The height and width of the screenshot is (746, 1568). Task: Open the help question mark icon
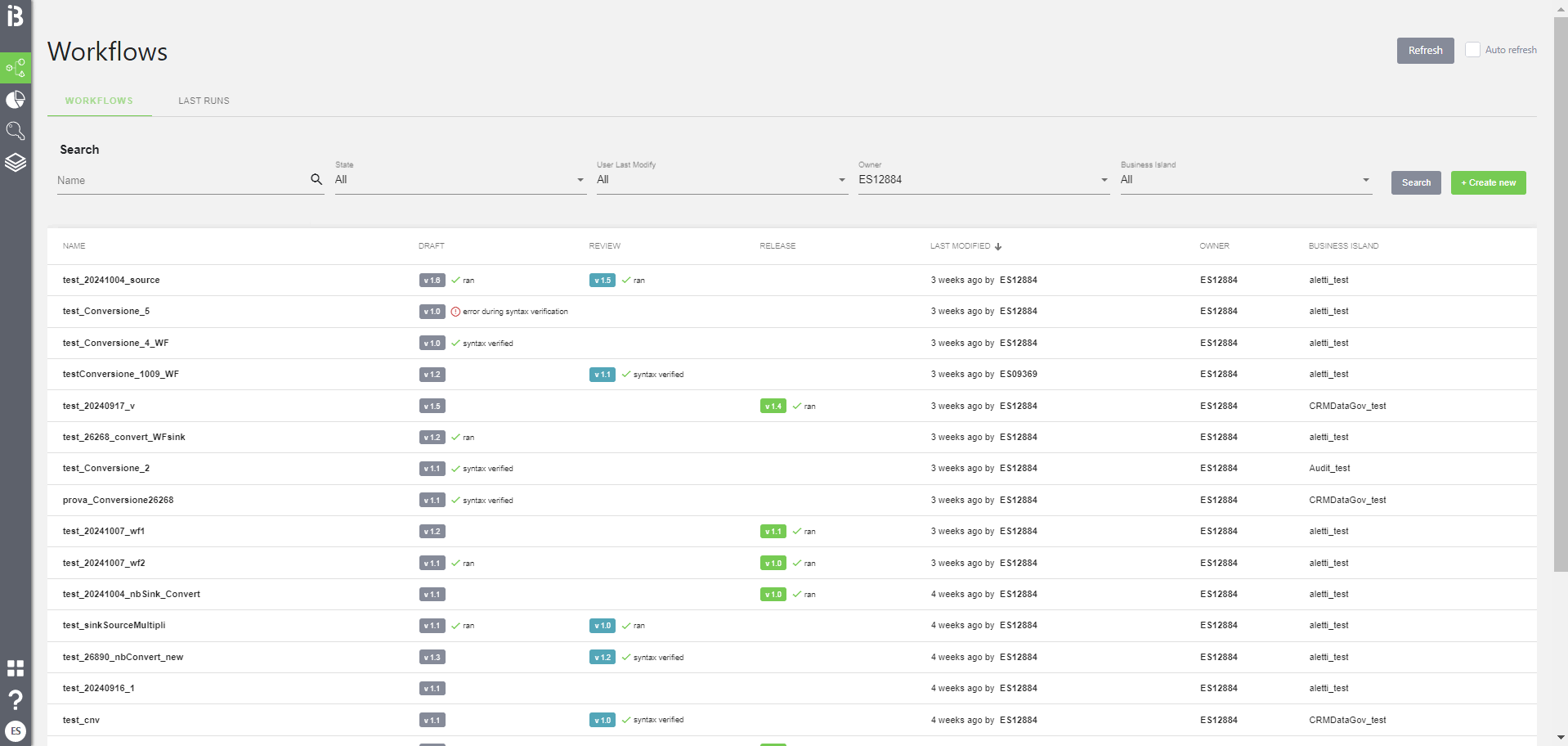point(16,700)
